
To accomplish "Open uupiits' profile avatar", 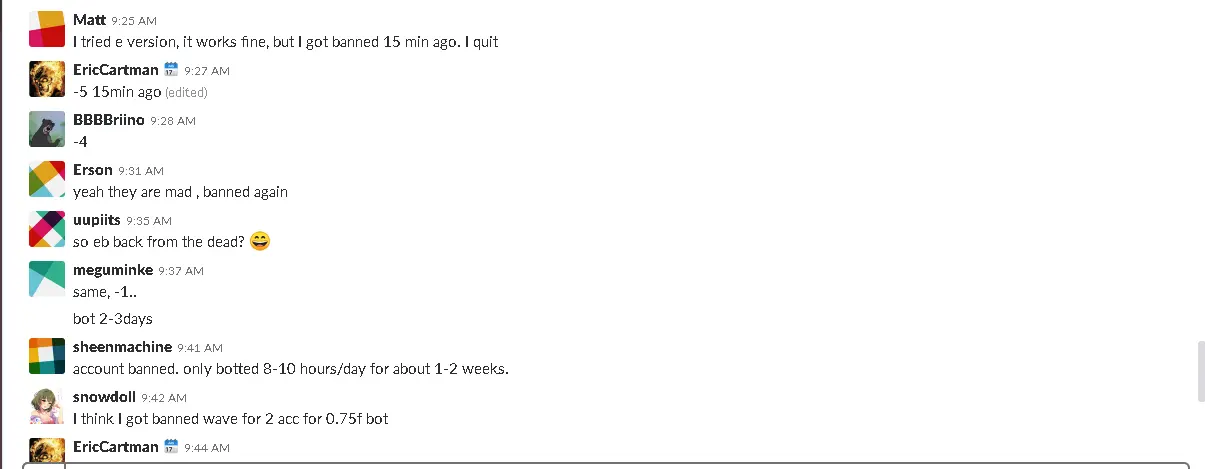I will pyautogui.click(x=47, y=229).
